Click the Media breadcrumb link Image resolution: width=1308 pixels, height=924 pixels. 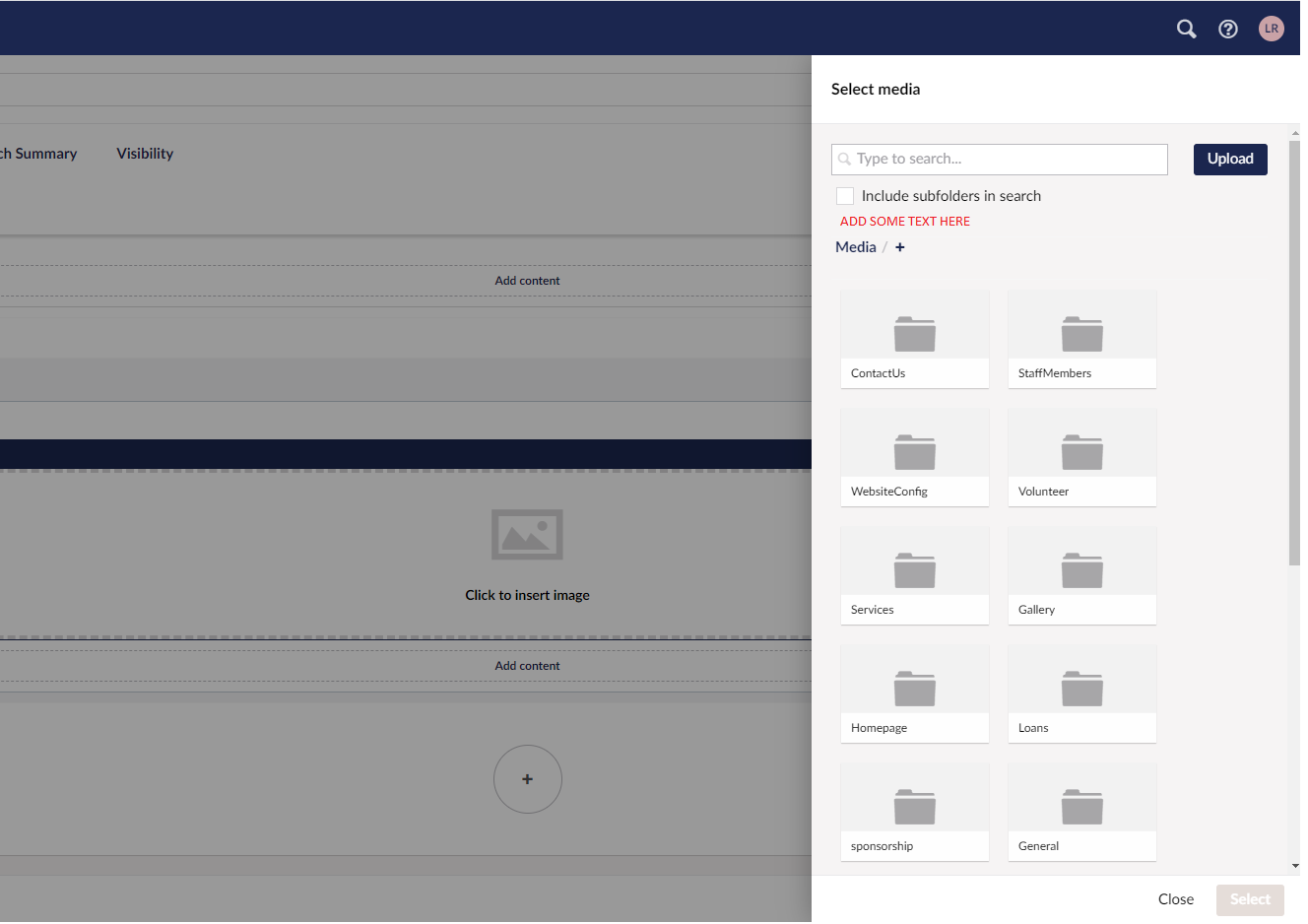tap(856, 247)
